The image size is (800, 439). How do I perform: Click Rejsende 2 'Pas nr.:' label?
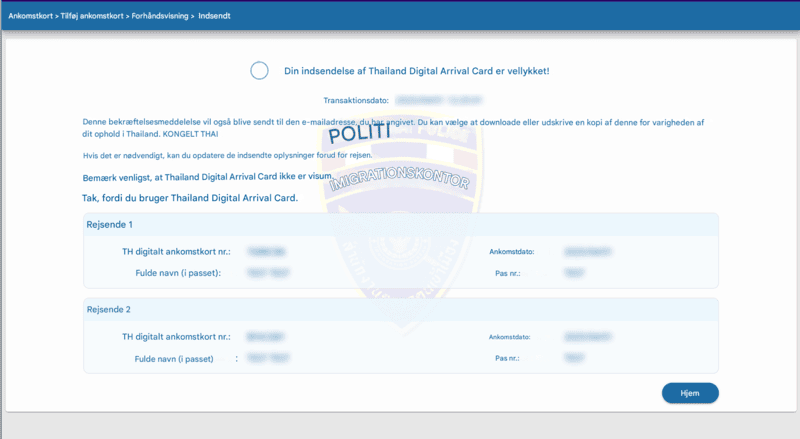[x=507, y=358]
